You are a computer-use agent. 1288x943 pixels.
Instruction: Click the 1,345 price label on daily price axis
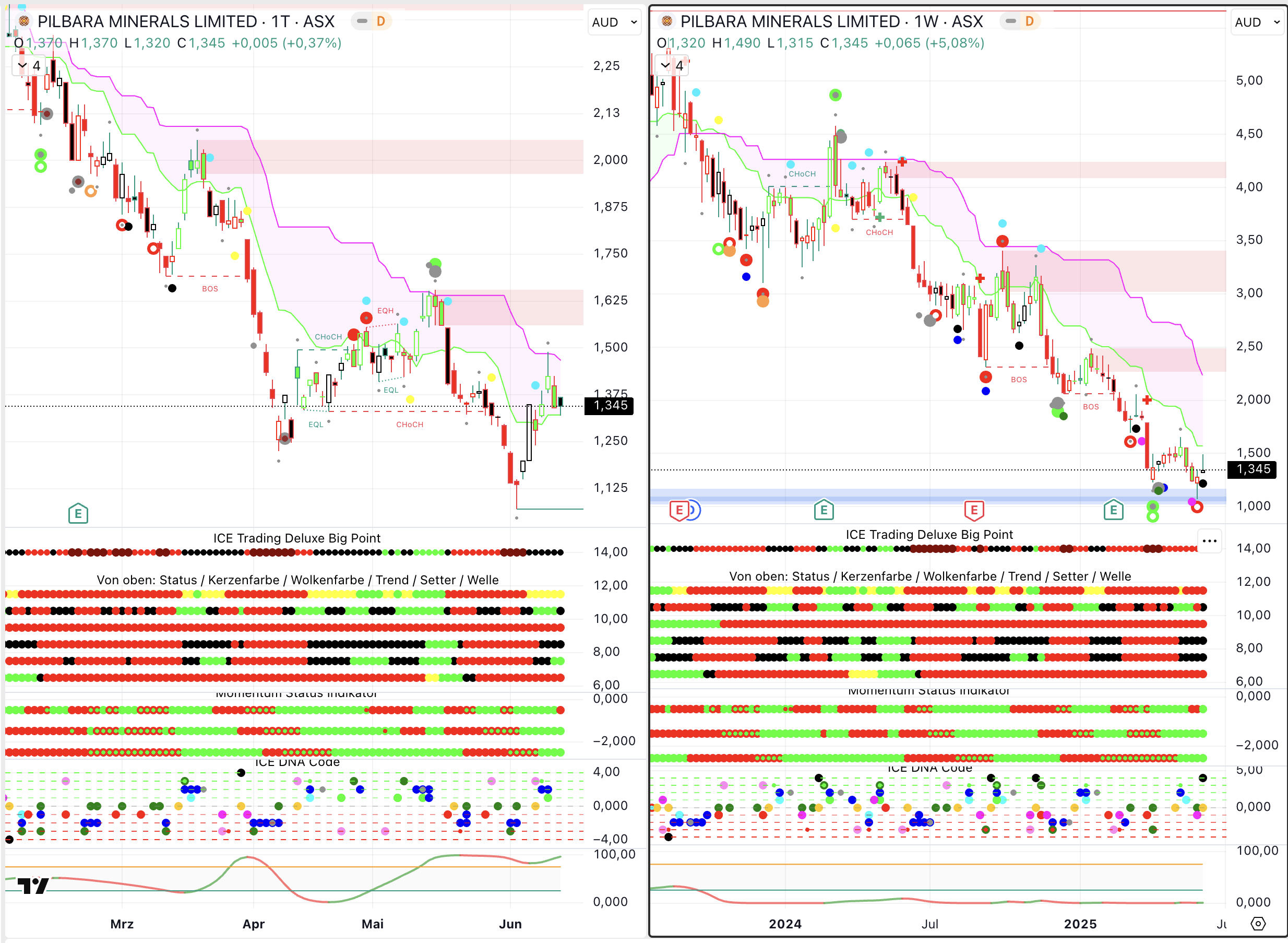pos(610,405)
